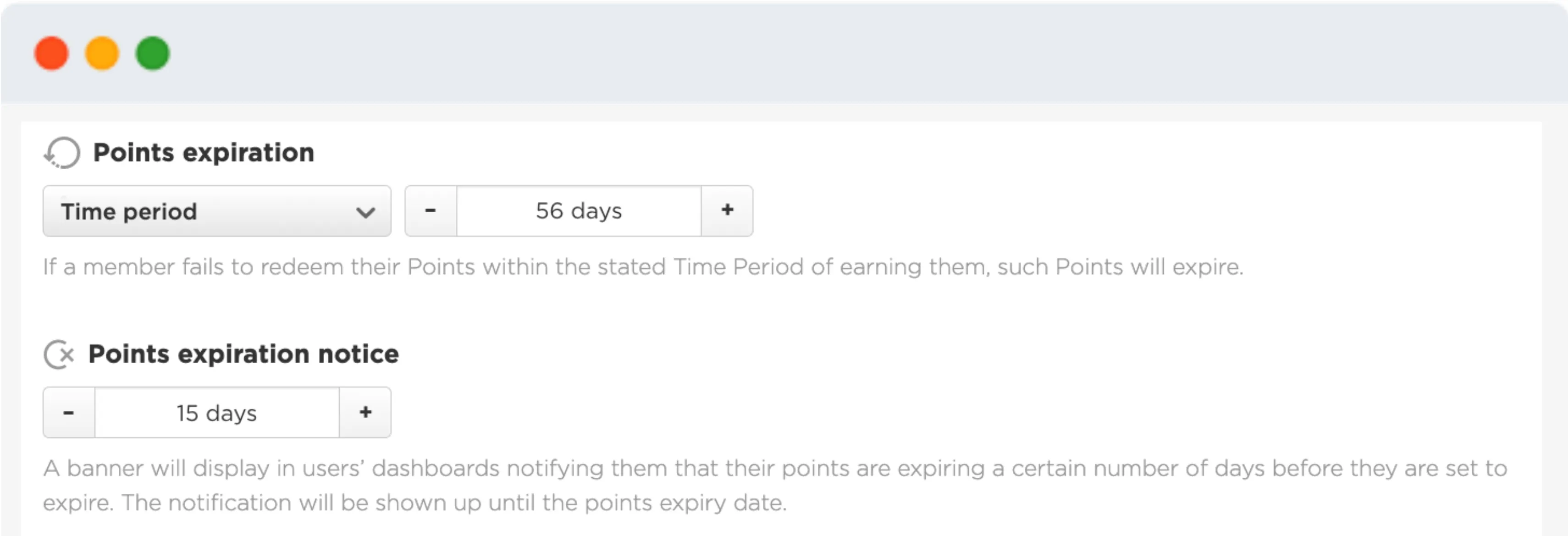
Task: Click the Points expiration notice clock-x icon
Action: point(59,354)
